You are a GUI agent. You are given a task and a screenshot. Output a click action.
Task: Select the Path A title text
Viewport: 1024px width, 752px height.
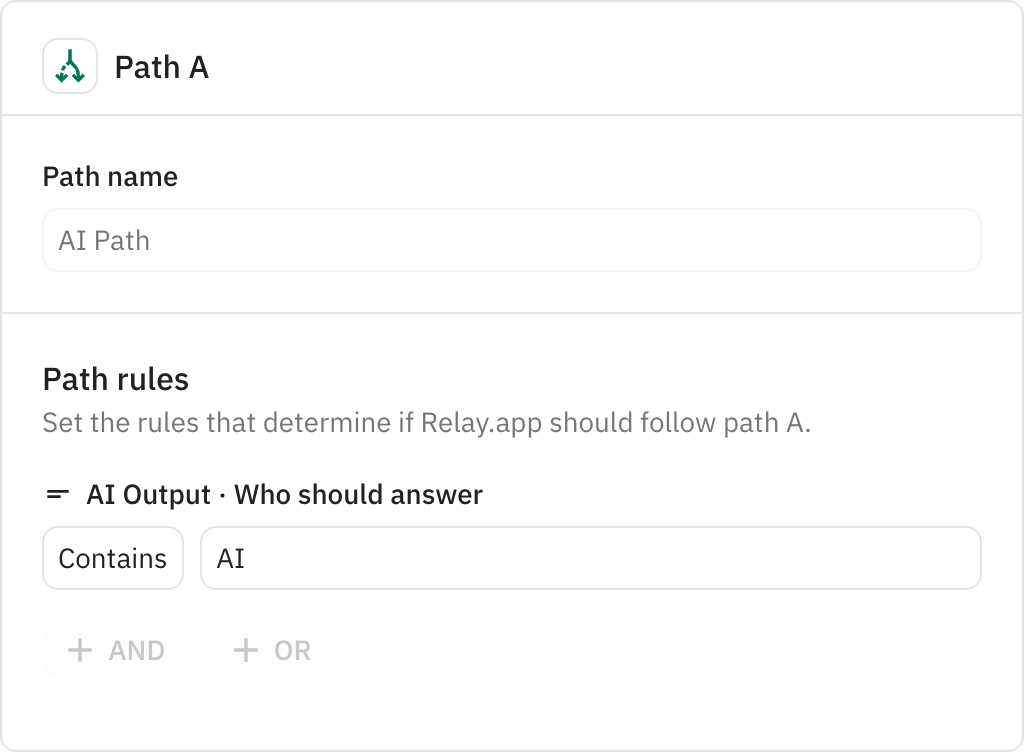pyautogui.click(x=161, y=68)
